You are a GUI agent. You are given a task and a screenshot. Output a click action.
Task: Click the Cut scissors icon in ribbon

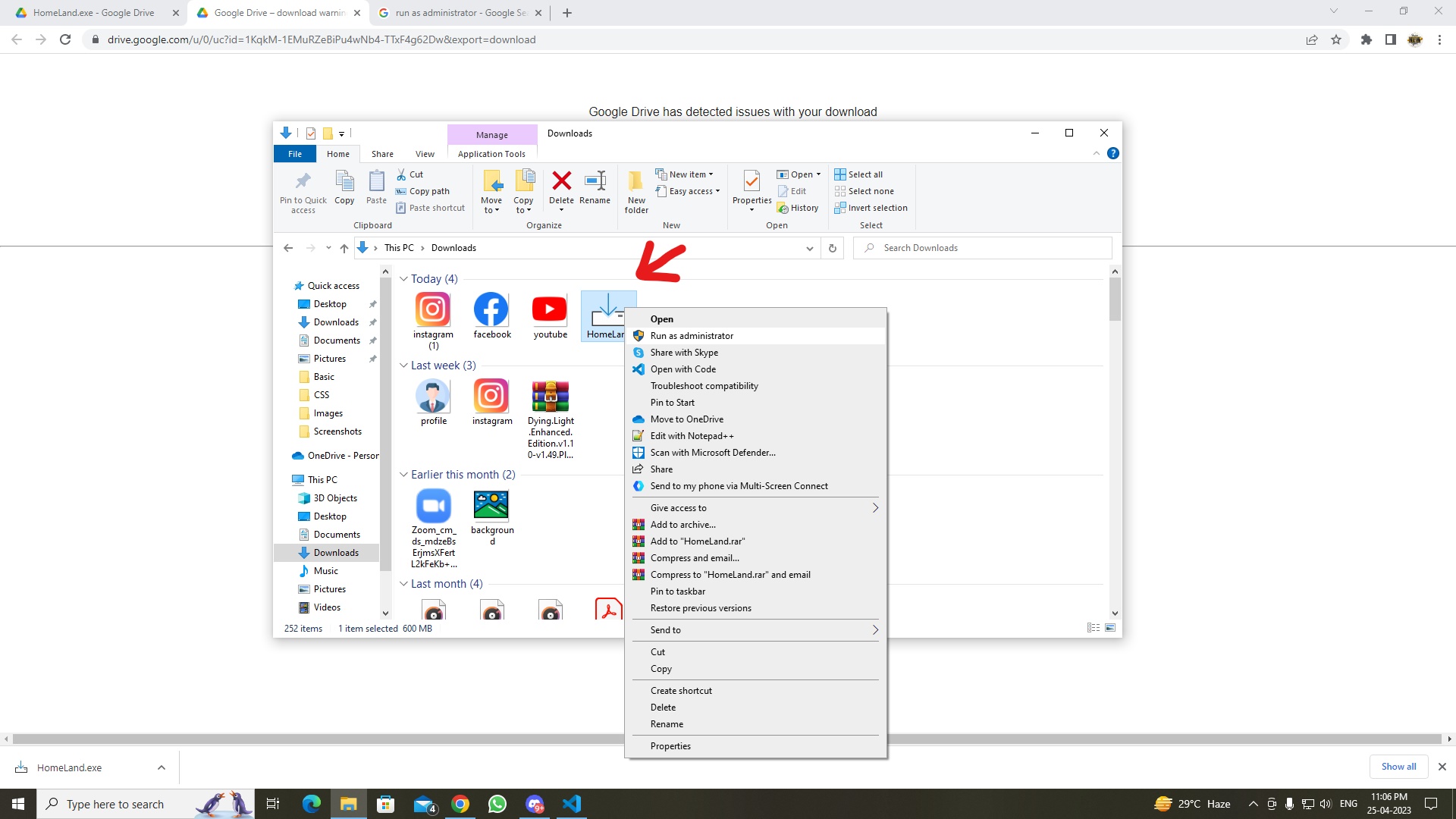(401, 174)
